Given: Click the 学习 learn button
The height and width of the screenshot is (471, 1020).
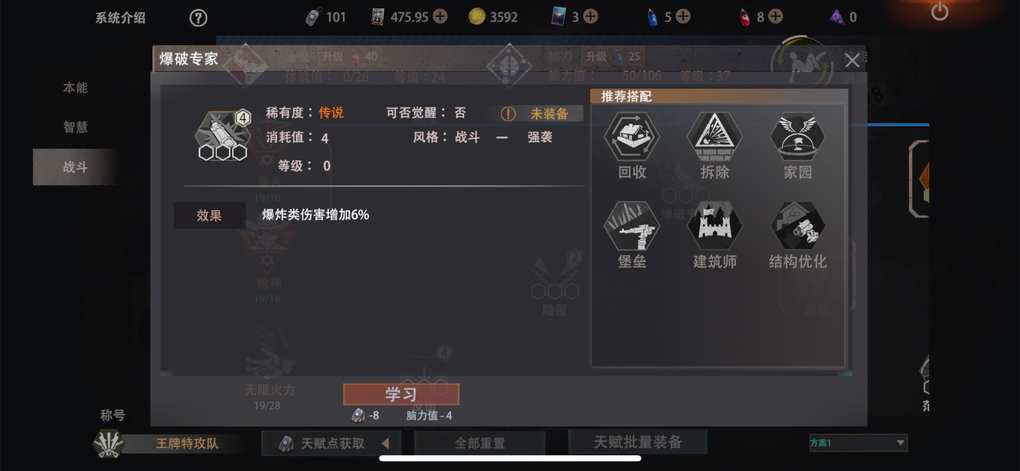Looking at the screenshot, I should (401, 394).
